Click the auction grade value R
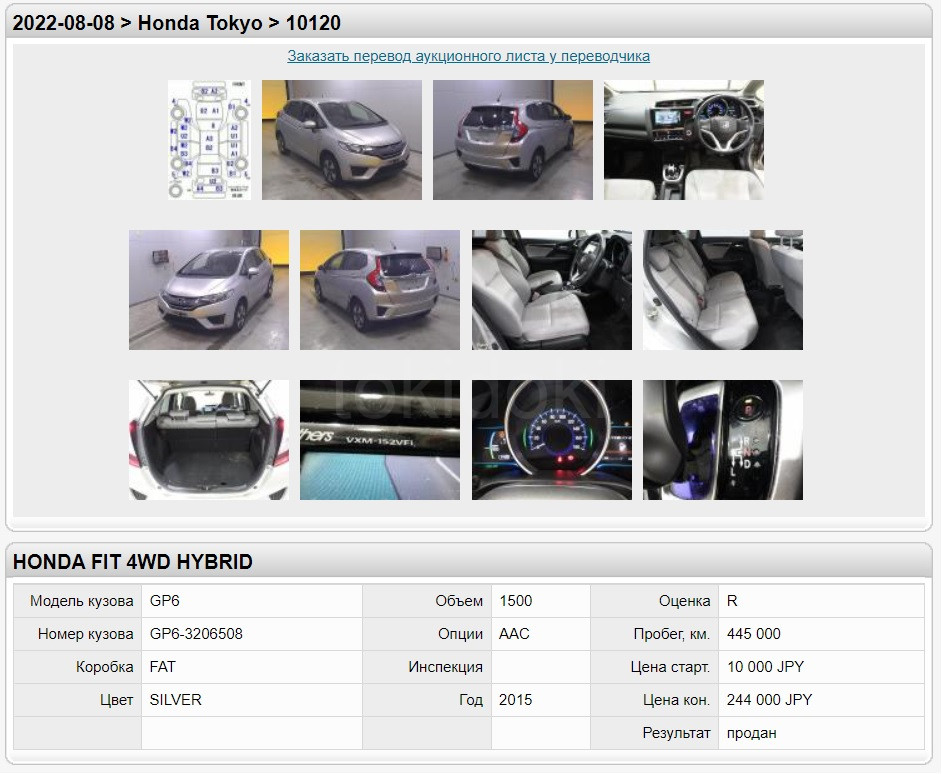The width and height of the screenshot is (942, 774). (732, 601)
